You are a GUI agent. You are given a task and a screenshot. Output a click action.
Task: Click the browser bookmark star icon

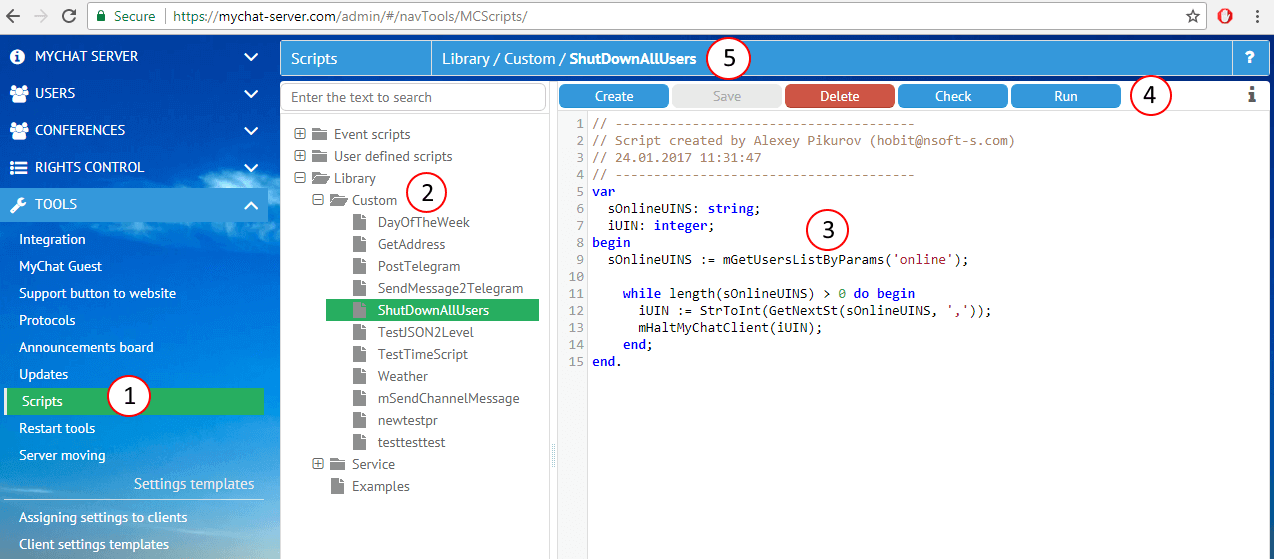coord(1193,16)
